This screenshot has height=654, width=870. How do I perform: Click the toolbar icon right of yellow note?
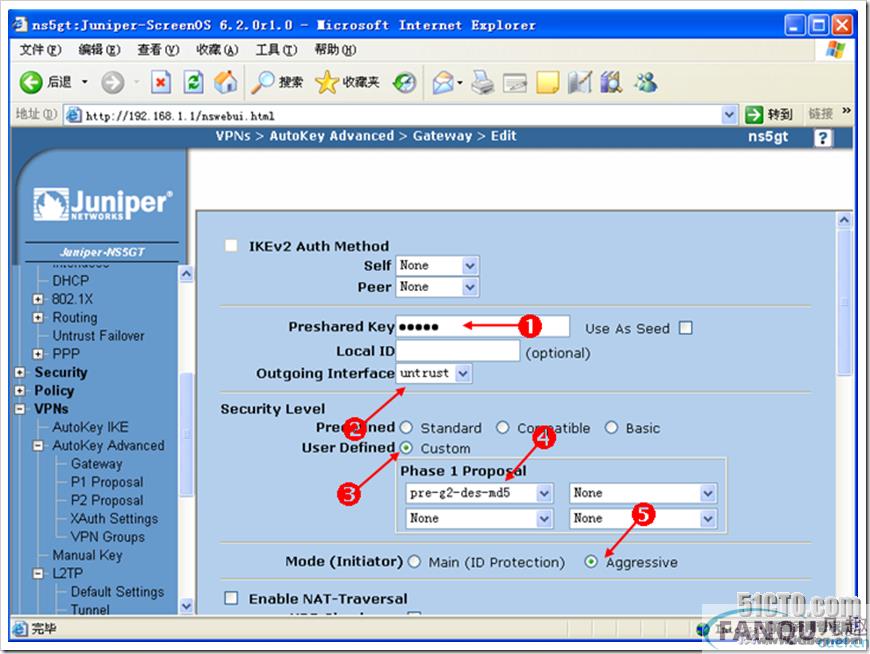coord(580,83)
